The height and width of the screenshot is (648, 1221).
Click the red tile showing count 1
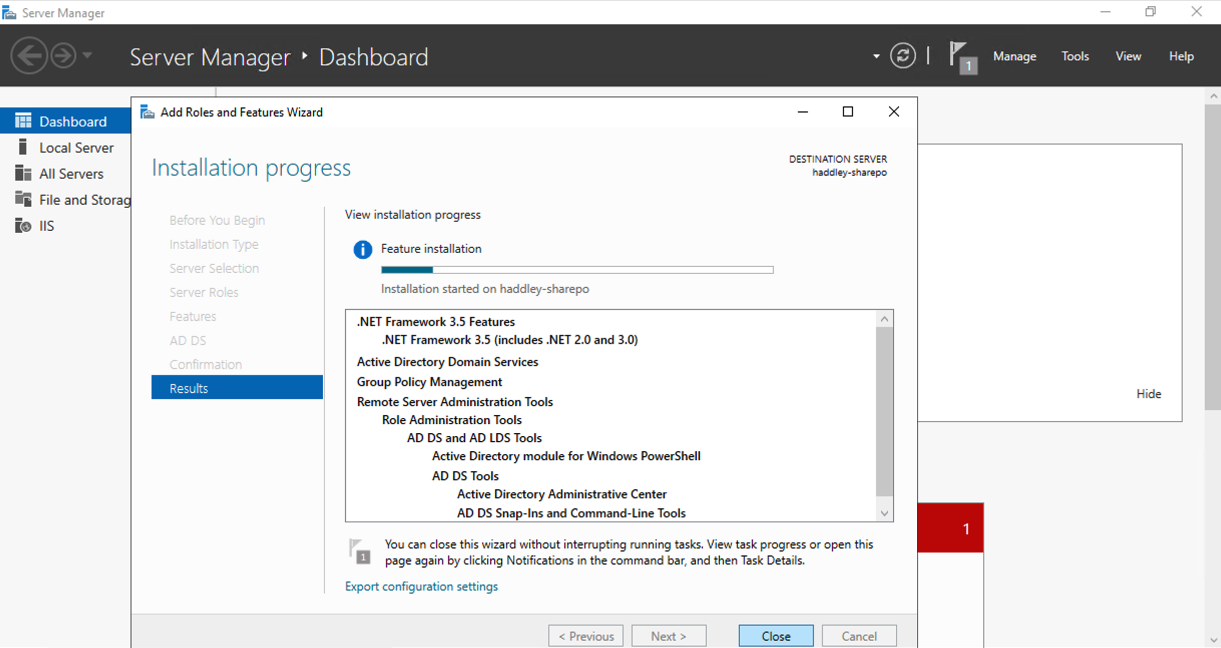pyautogui.click(x=951, y=529)
